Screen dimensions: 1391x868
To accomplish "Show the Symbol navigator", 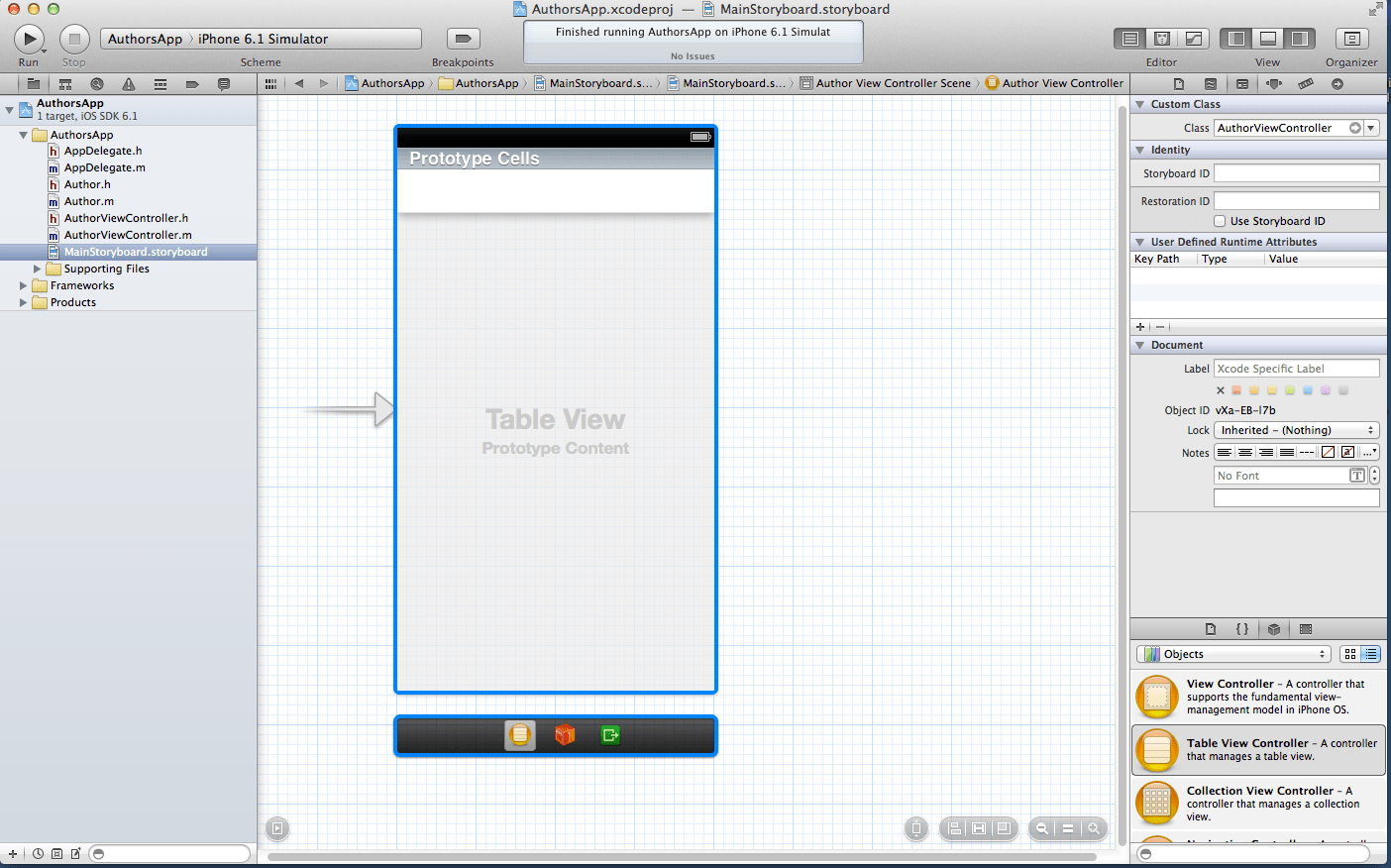I will click(x=65, y=84).
